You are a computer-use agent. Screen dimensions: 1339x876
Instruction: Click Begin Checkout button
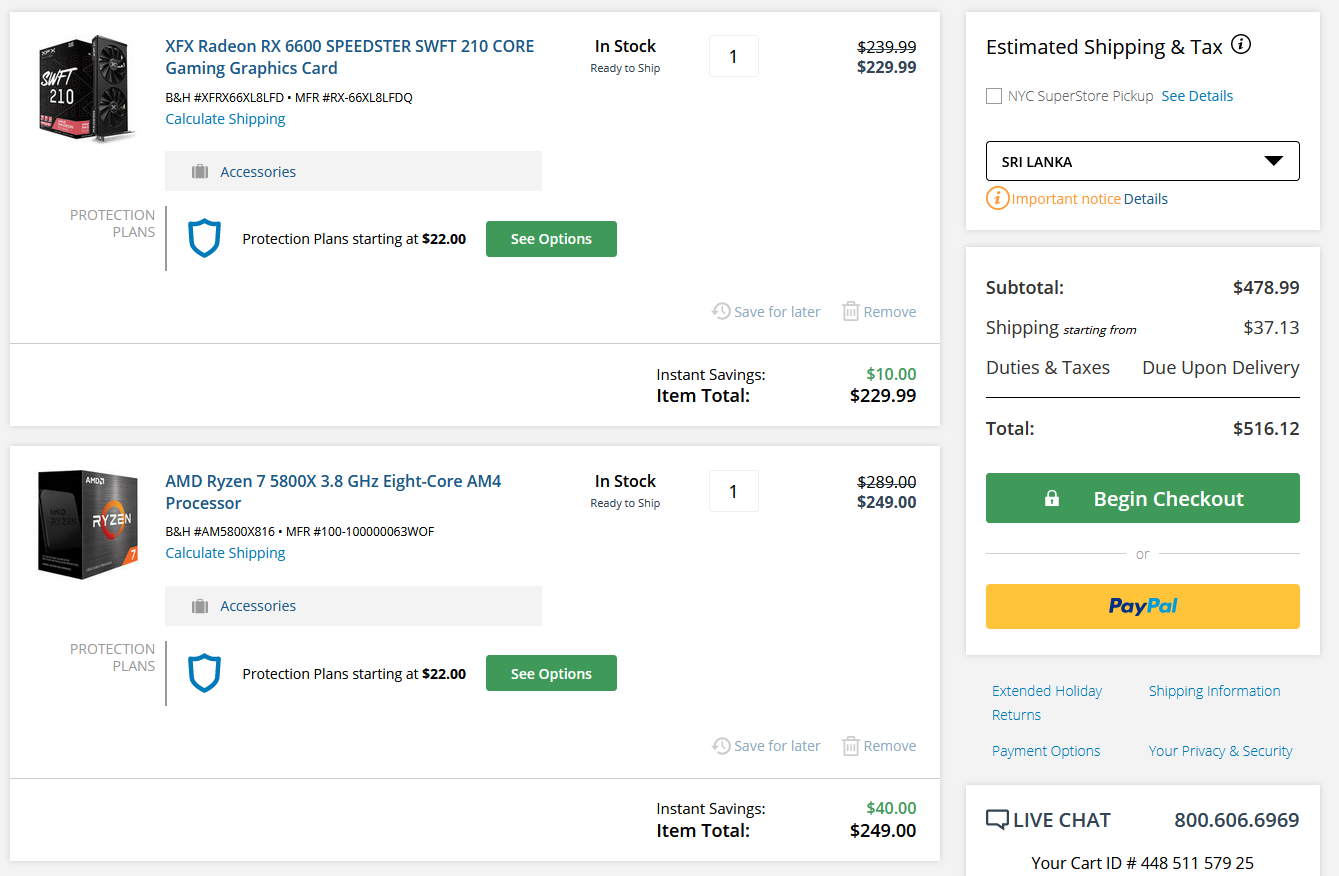1143,498
